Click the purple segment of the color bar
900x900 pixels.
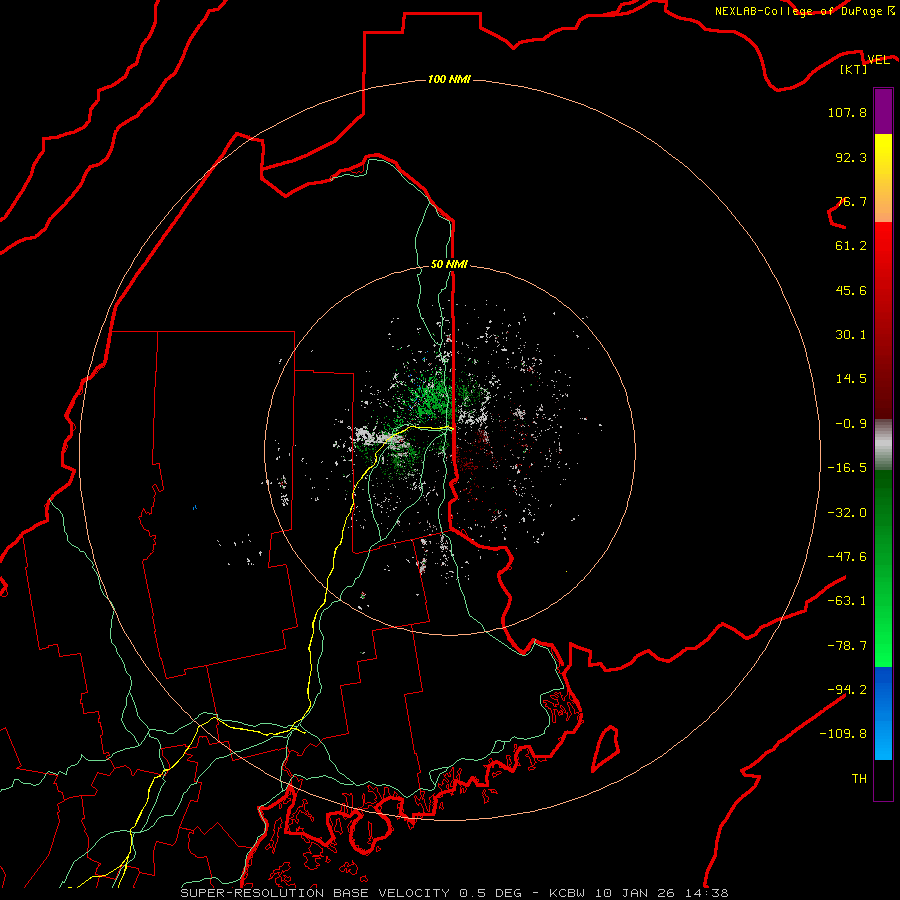[x=883, y=111]
